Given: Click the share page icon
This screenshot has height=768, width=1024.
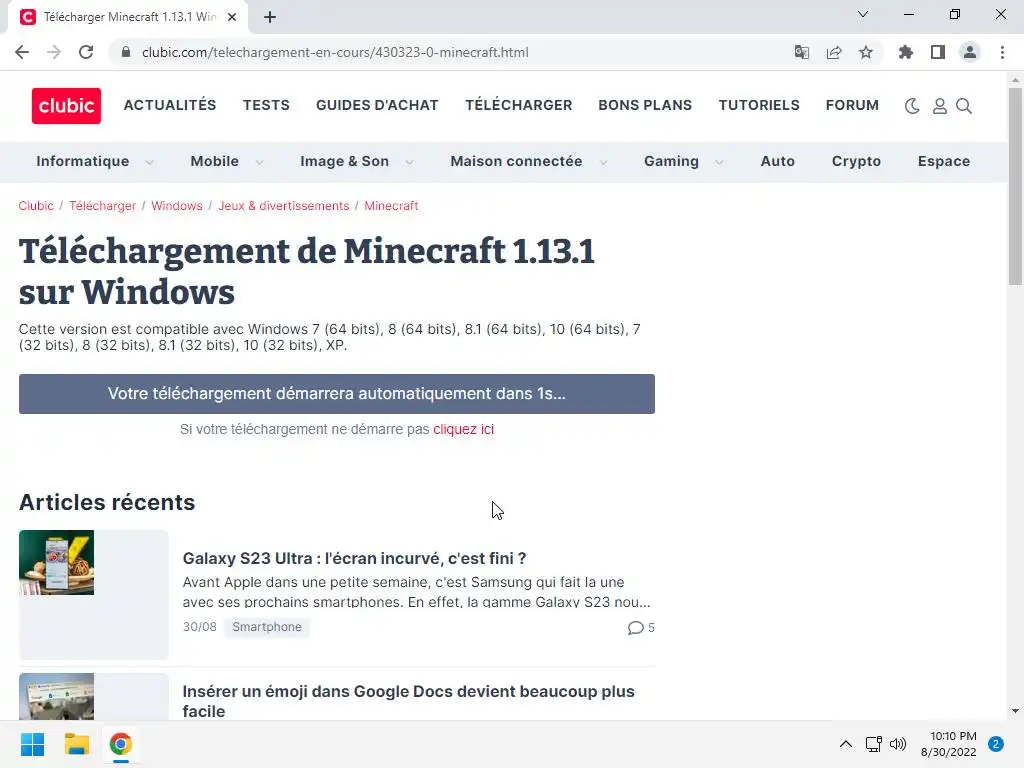Looking at the screenshot, I should [x=834, y=52].
